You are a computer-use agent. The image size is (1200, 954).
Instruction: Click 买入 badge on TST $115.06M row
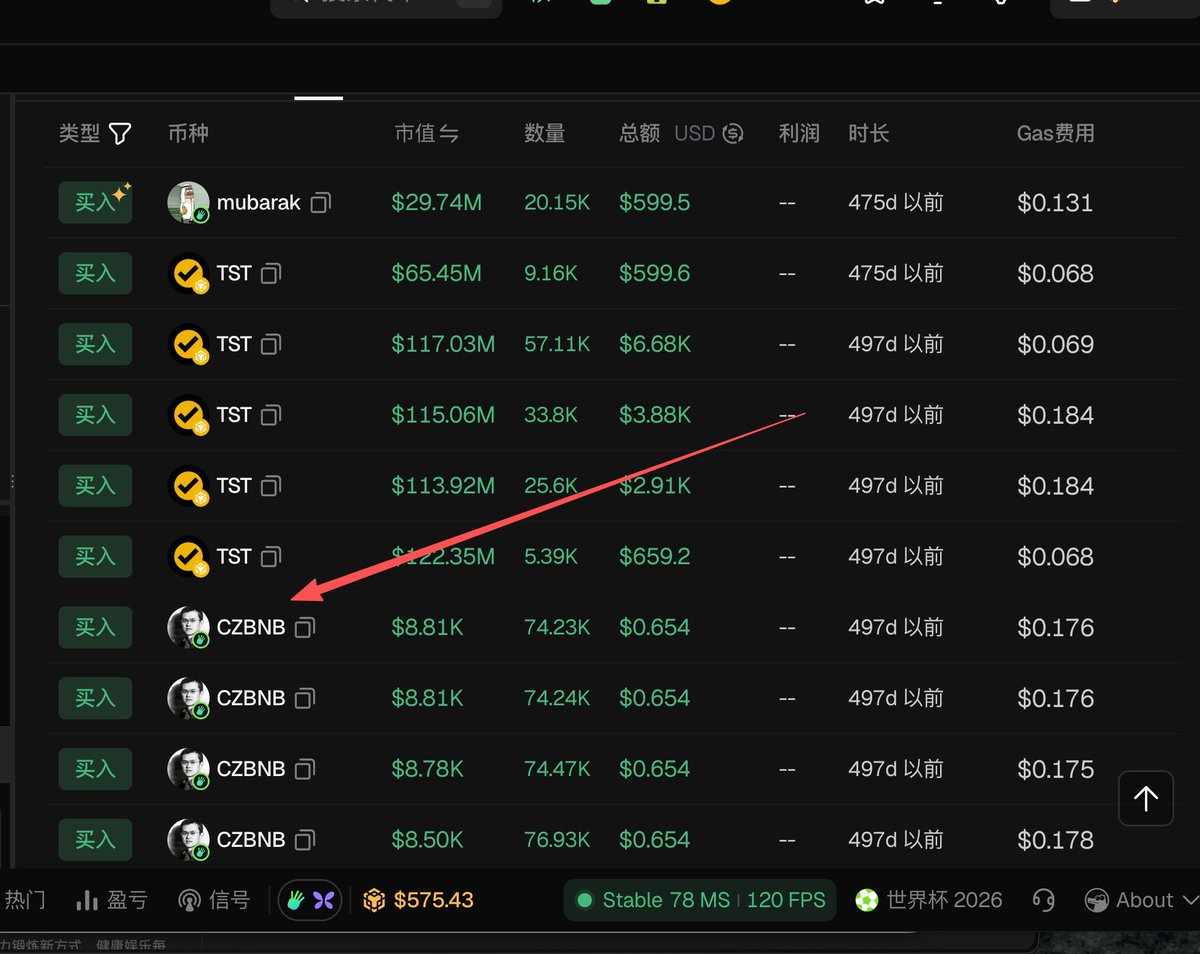(x=95, y=415)
